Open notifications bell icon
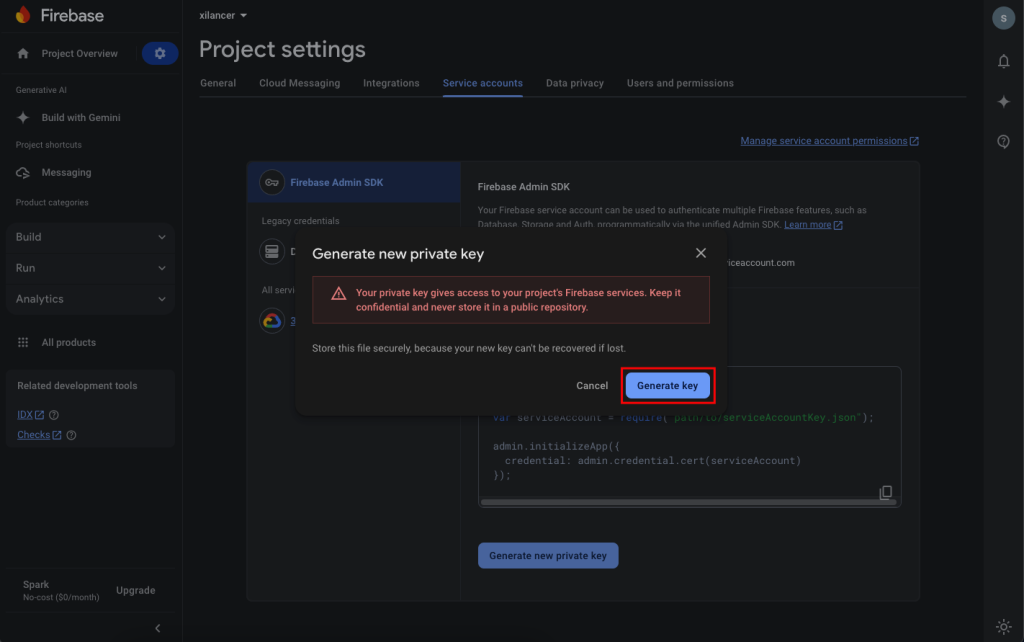 pyautogui.click(x=1004, y=61)
